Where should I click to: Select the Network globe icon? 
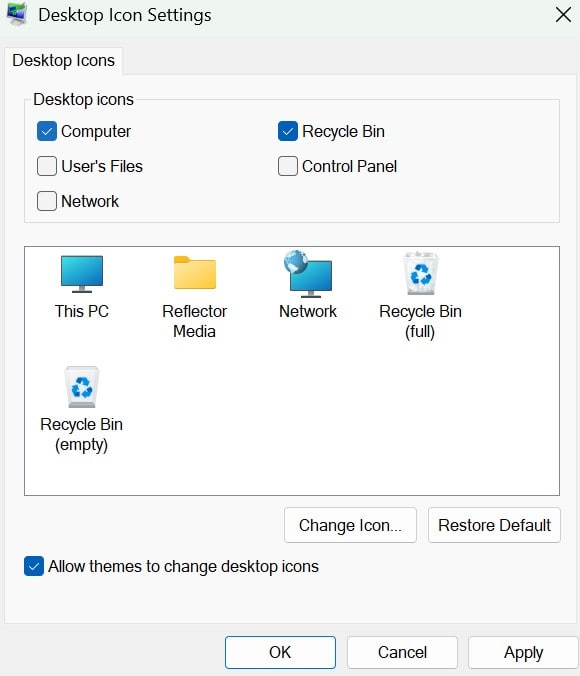click(x=308, y=274)
